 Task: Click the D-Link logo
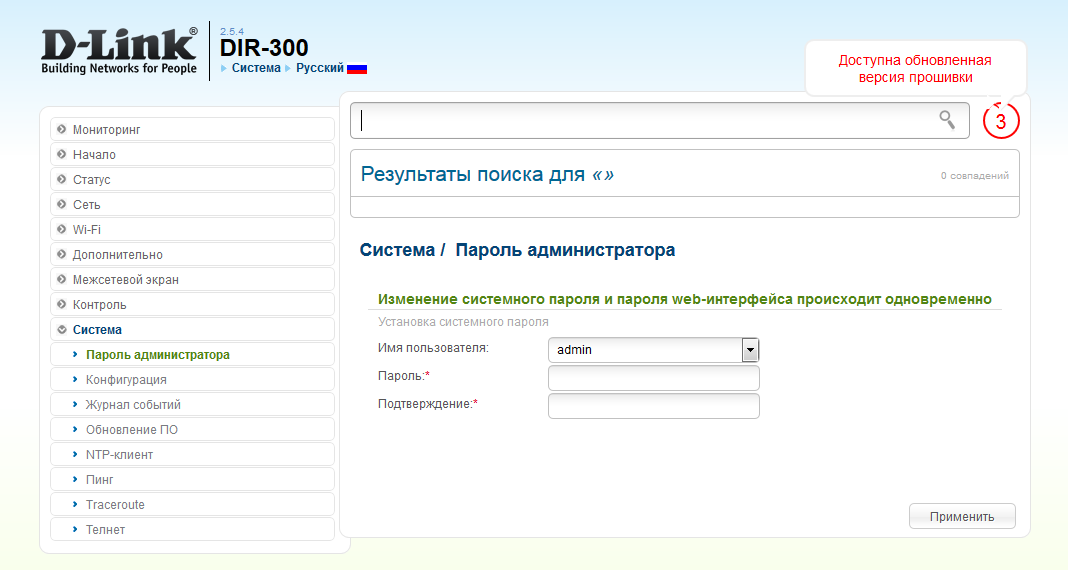point(119,50)
